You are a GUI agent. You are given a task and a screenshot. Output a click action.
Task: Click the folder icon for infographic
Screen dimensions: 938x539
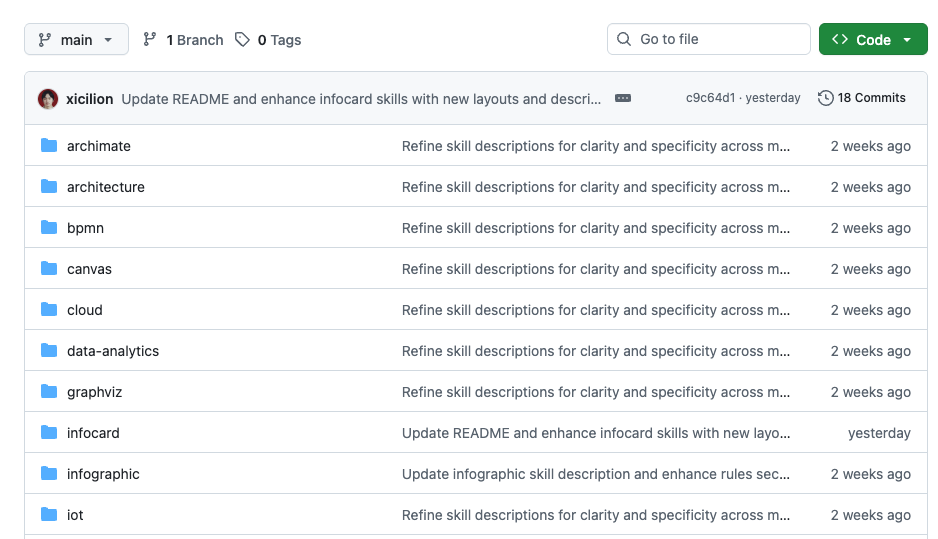click(x=49, y=473)
